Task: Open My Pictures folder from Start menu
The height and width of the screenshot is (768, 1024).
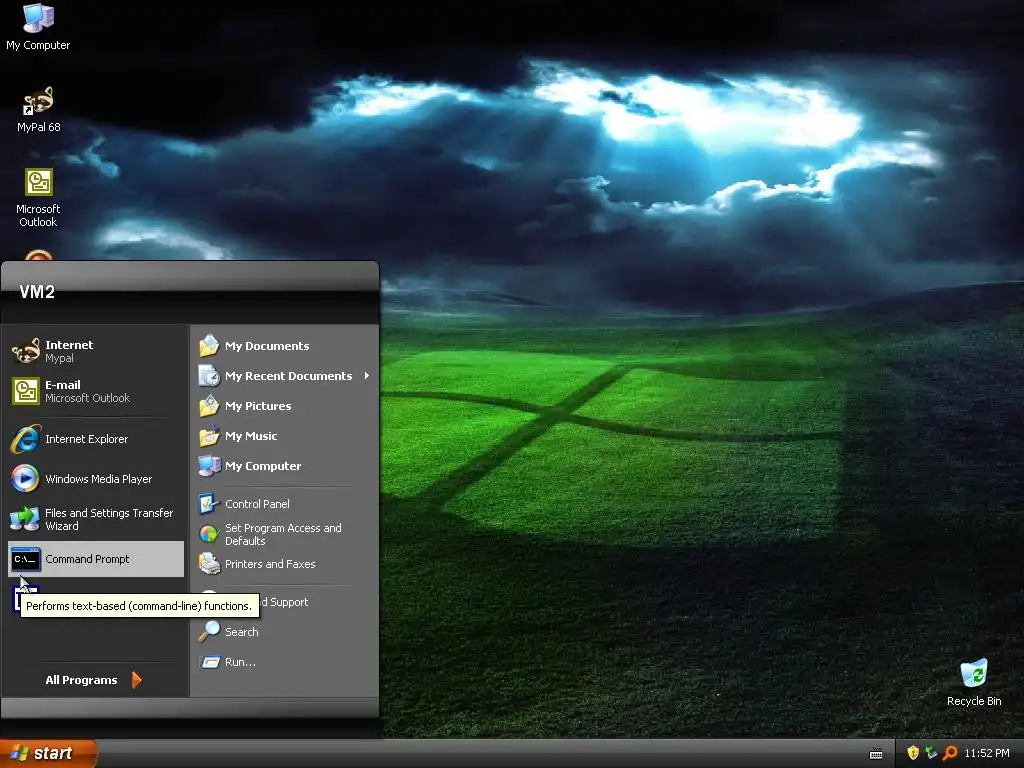Action: (284, 406)
